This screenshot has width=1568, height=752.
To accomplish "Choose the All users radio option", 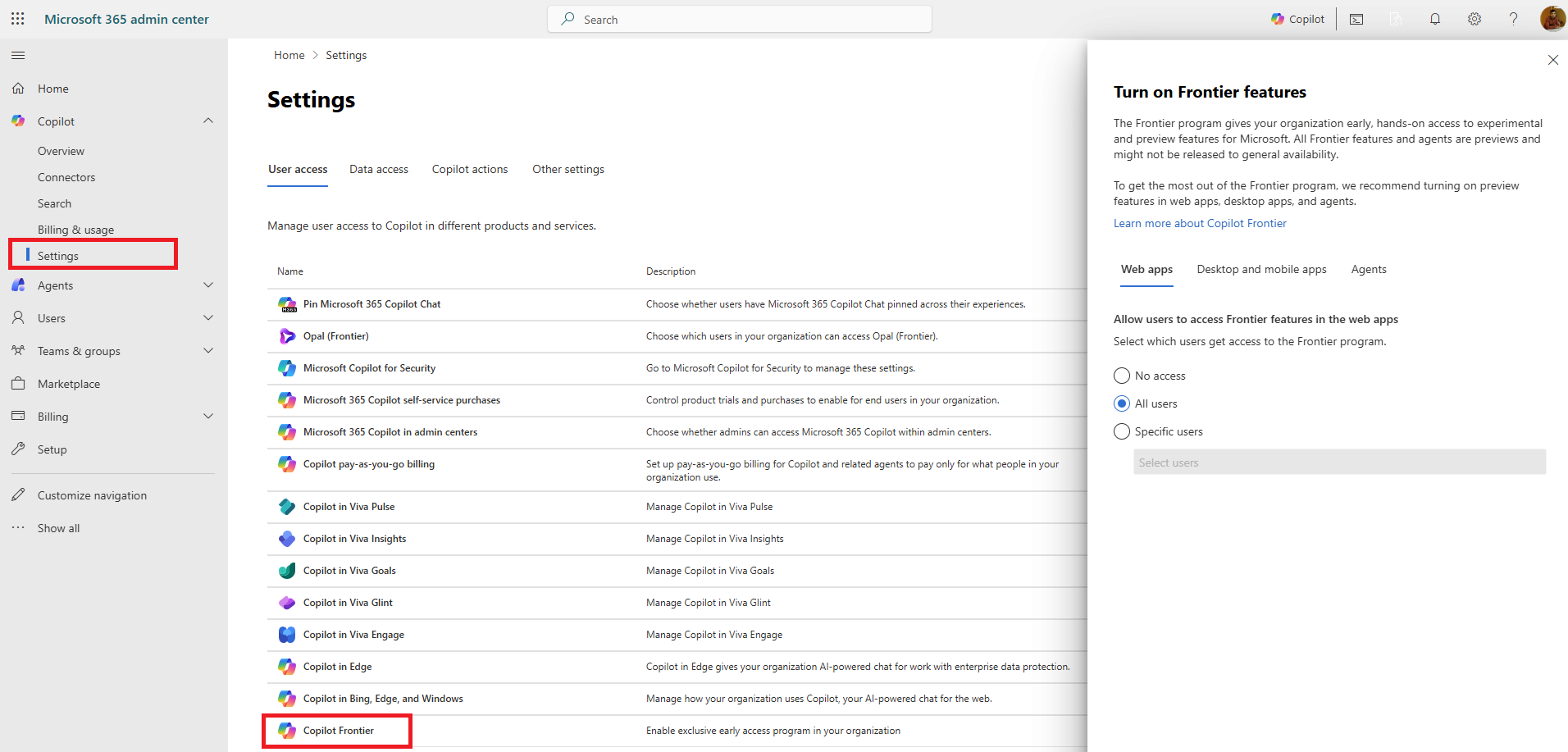I will [1122, 403].
